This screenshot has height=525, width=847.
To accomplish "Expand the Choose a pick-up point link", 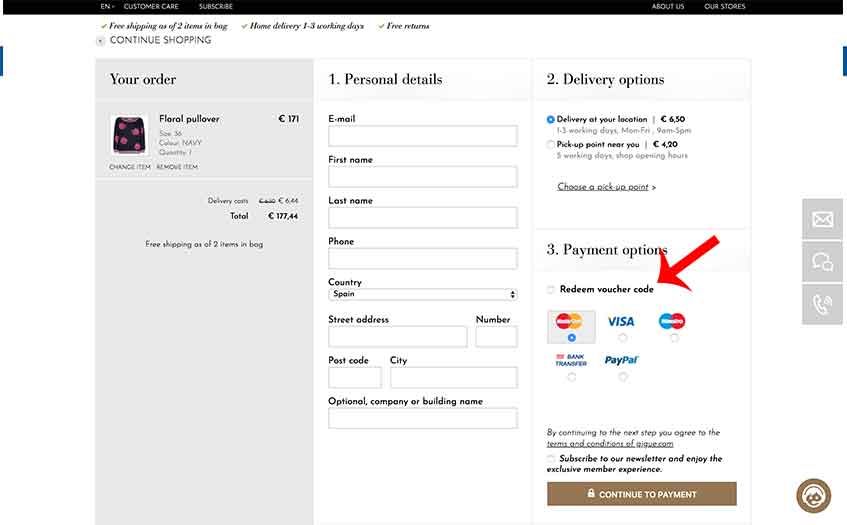I will 606,187.
